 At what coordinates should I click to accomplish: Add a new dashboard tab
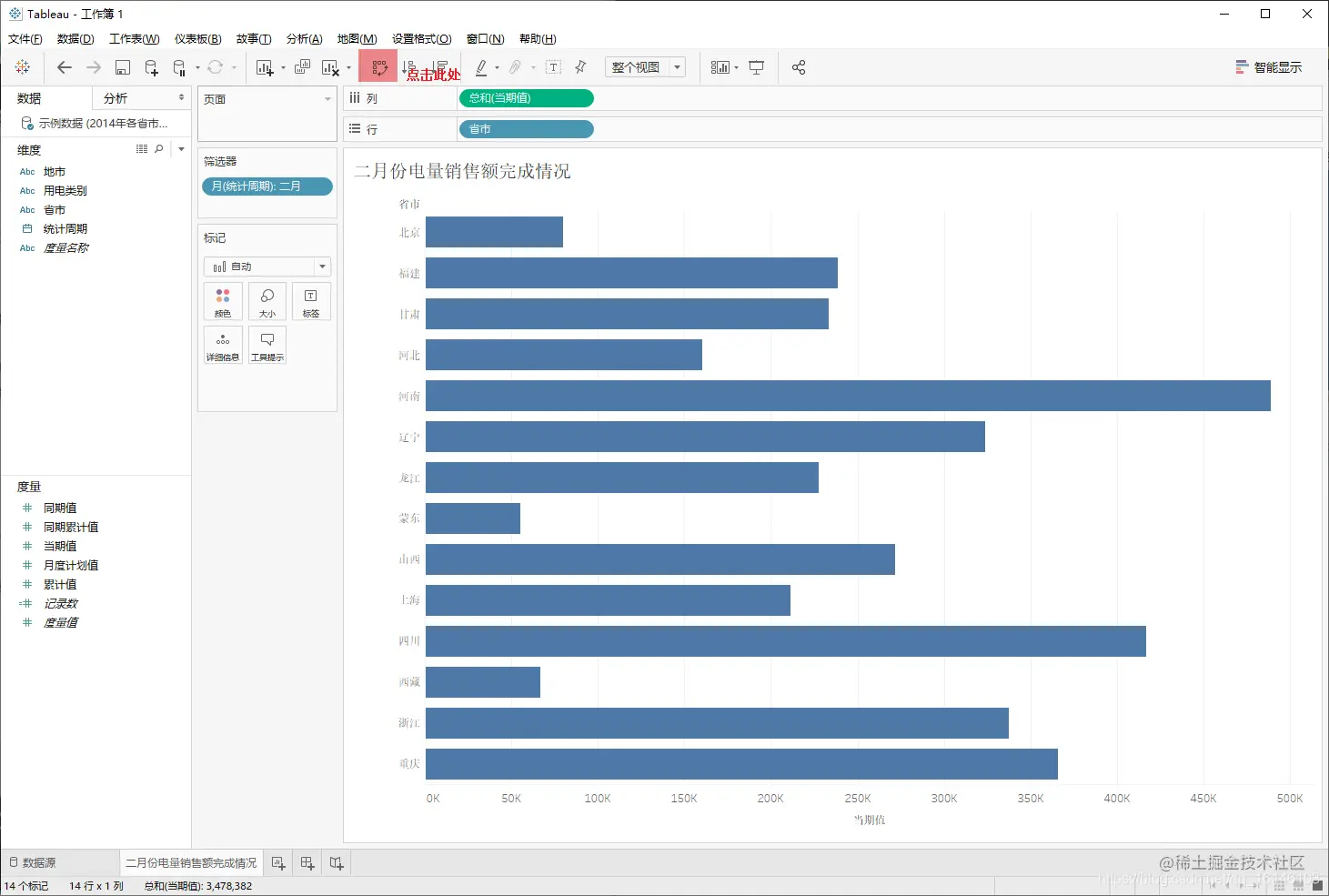click(307, 863)
